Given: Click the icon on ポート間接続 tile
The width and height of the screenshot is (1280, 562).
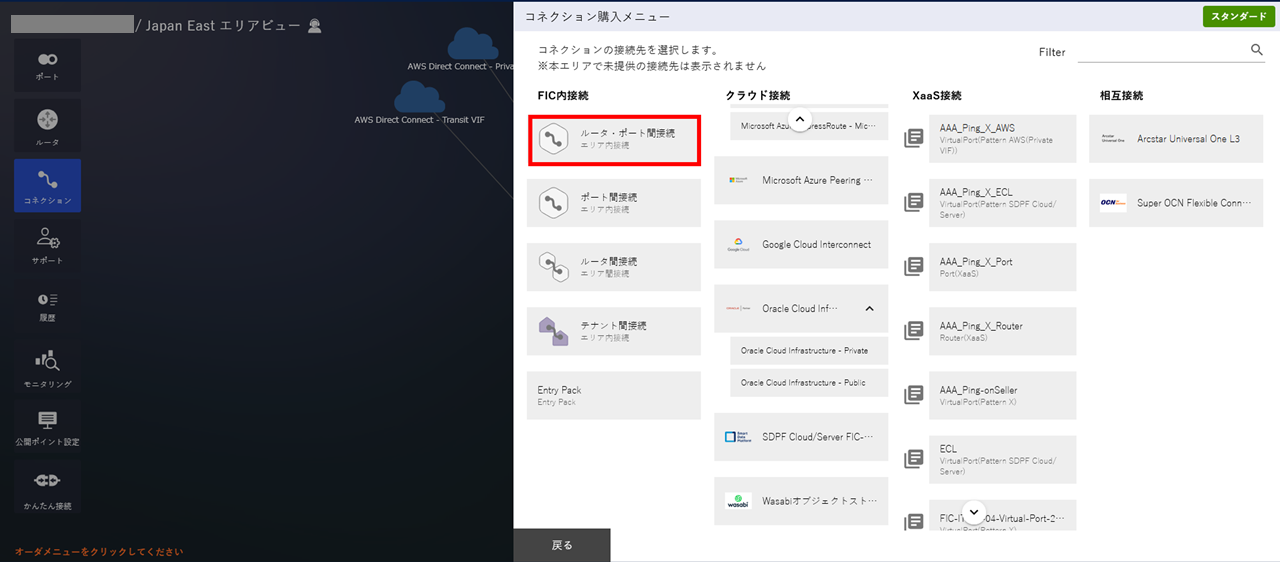Looking at the screenshot, I should 553,203.
